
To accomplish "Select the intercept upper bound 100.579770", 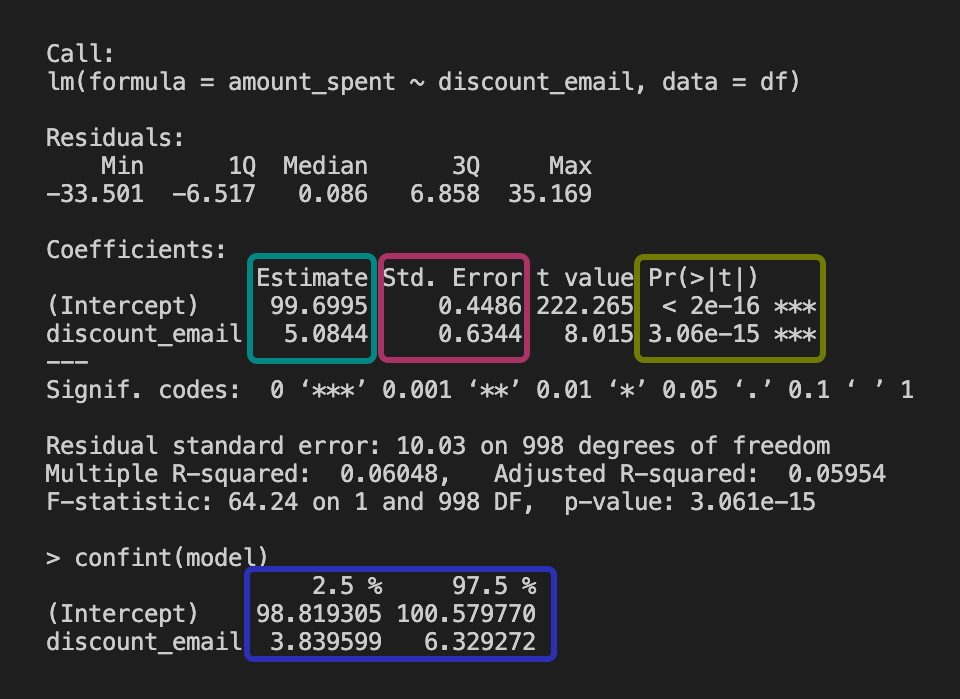I will 466,613.
